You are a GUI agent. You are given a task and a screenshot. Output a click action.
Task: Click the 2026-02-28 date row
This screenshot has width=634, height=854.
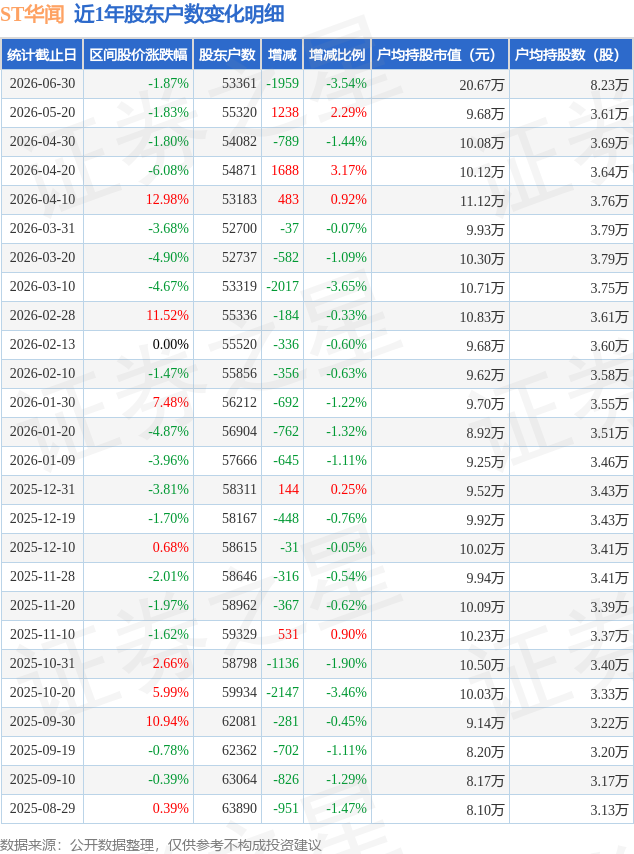[x=317, y=316]
